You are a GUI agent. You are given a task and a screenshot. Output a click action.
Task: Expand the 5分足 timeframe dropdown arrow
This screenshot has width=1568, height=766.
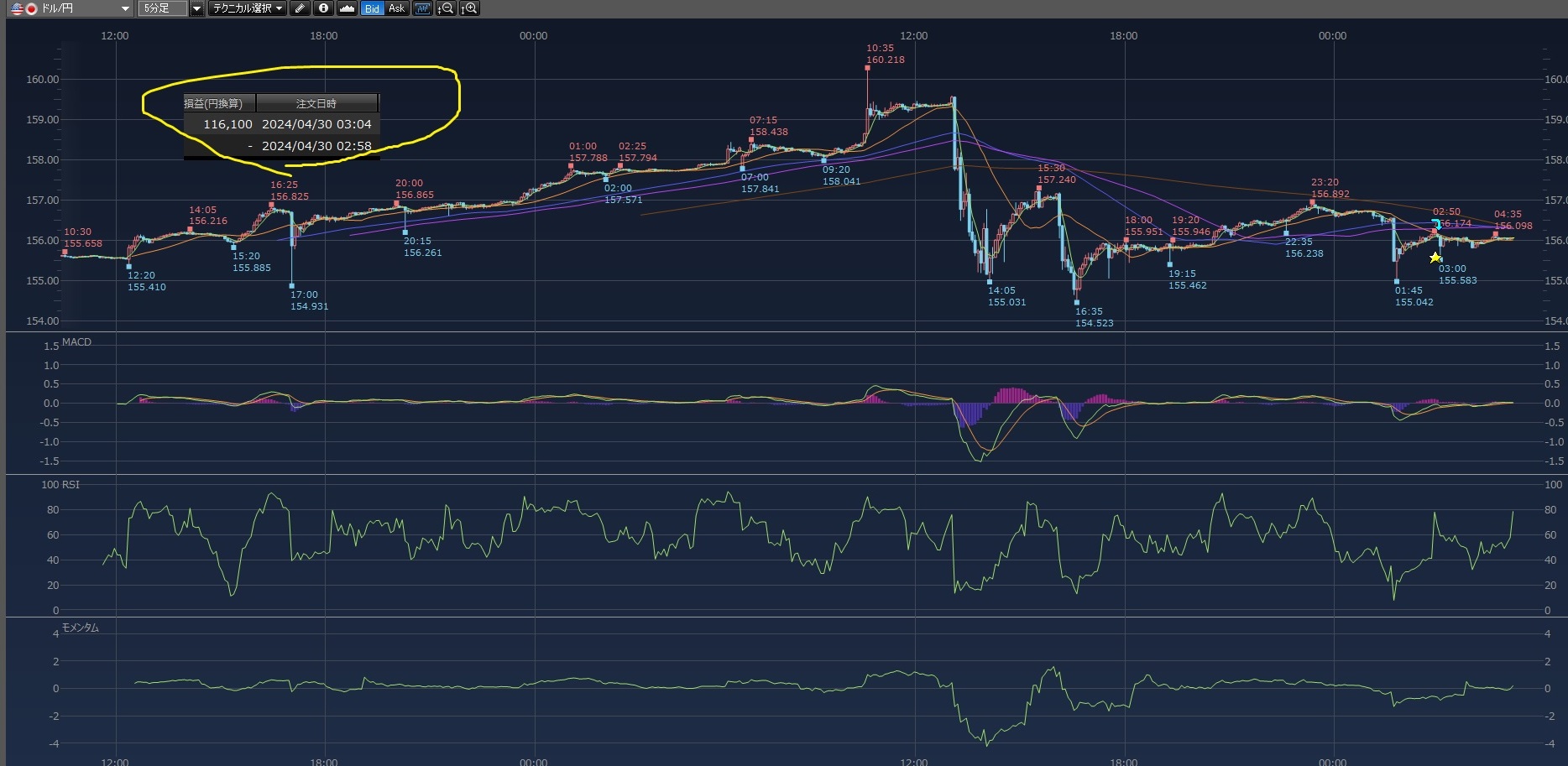coord(196,8)
